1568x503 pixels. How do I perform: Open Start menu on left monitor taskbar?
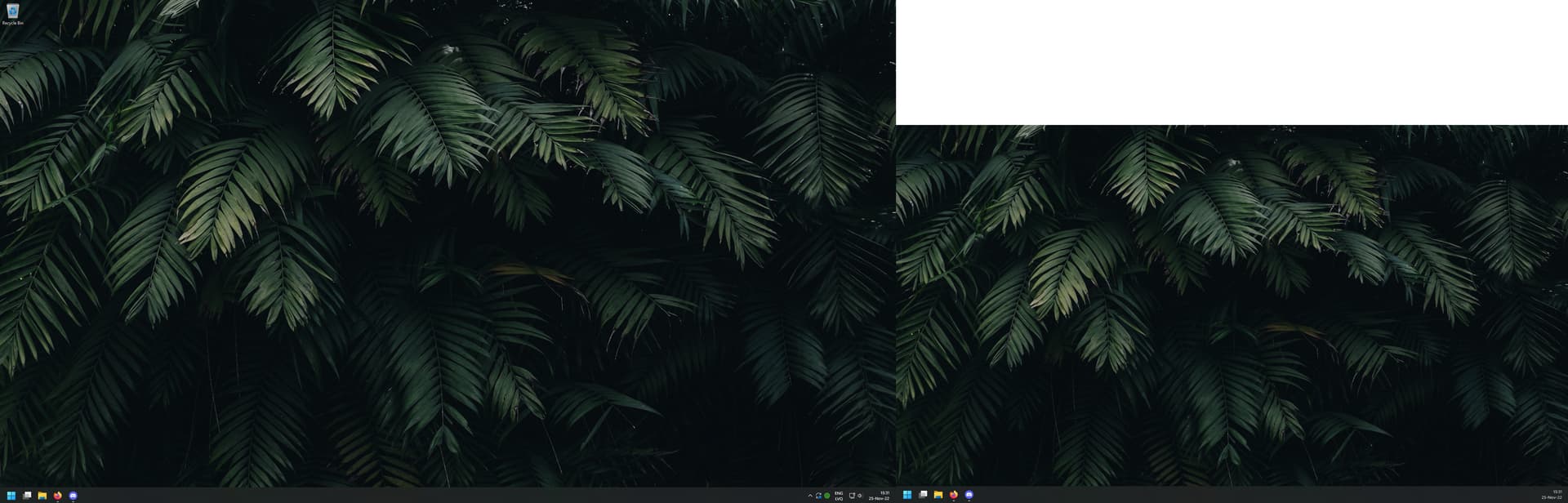[11, 495]
